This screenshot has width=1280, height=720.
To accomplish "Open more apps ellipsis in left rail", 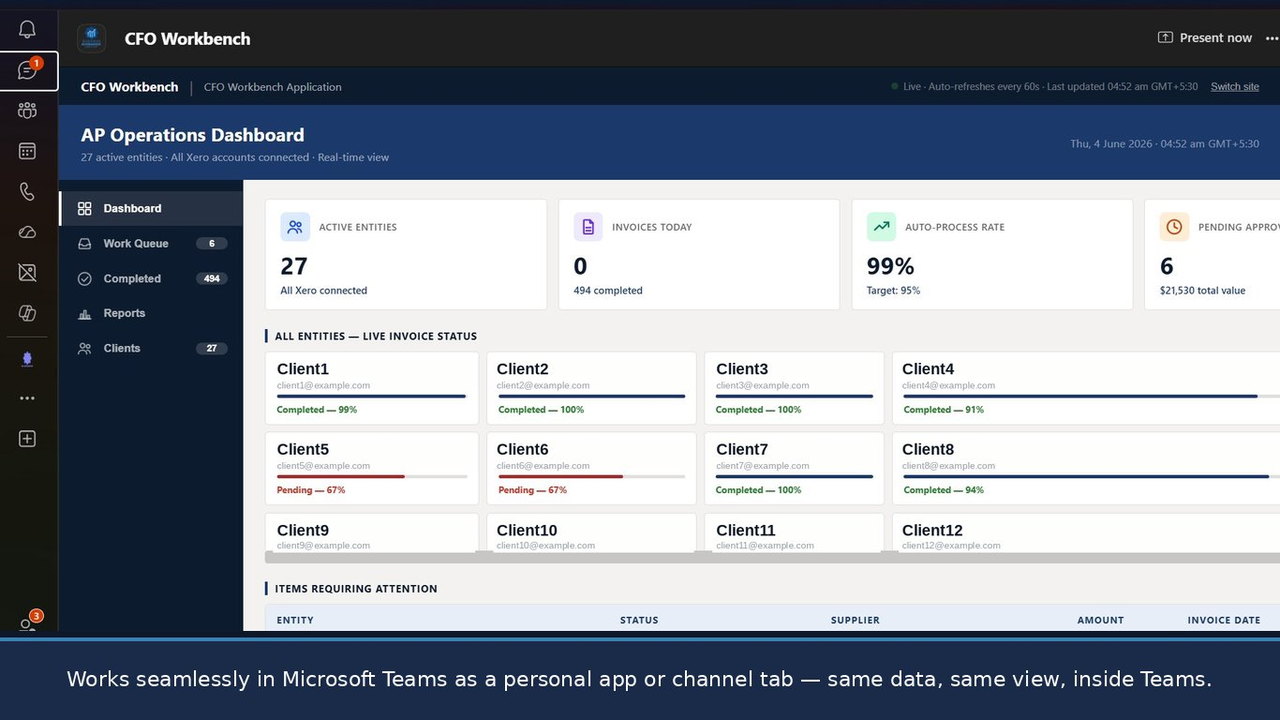I will (27, 398).
